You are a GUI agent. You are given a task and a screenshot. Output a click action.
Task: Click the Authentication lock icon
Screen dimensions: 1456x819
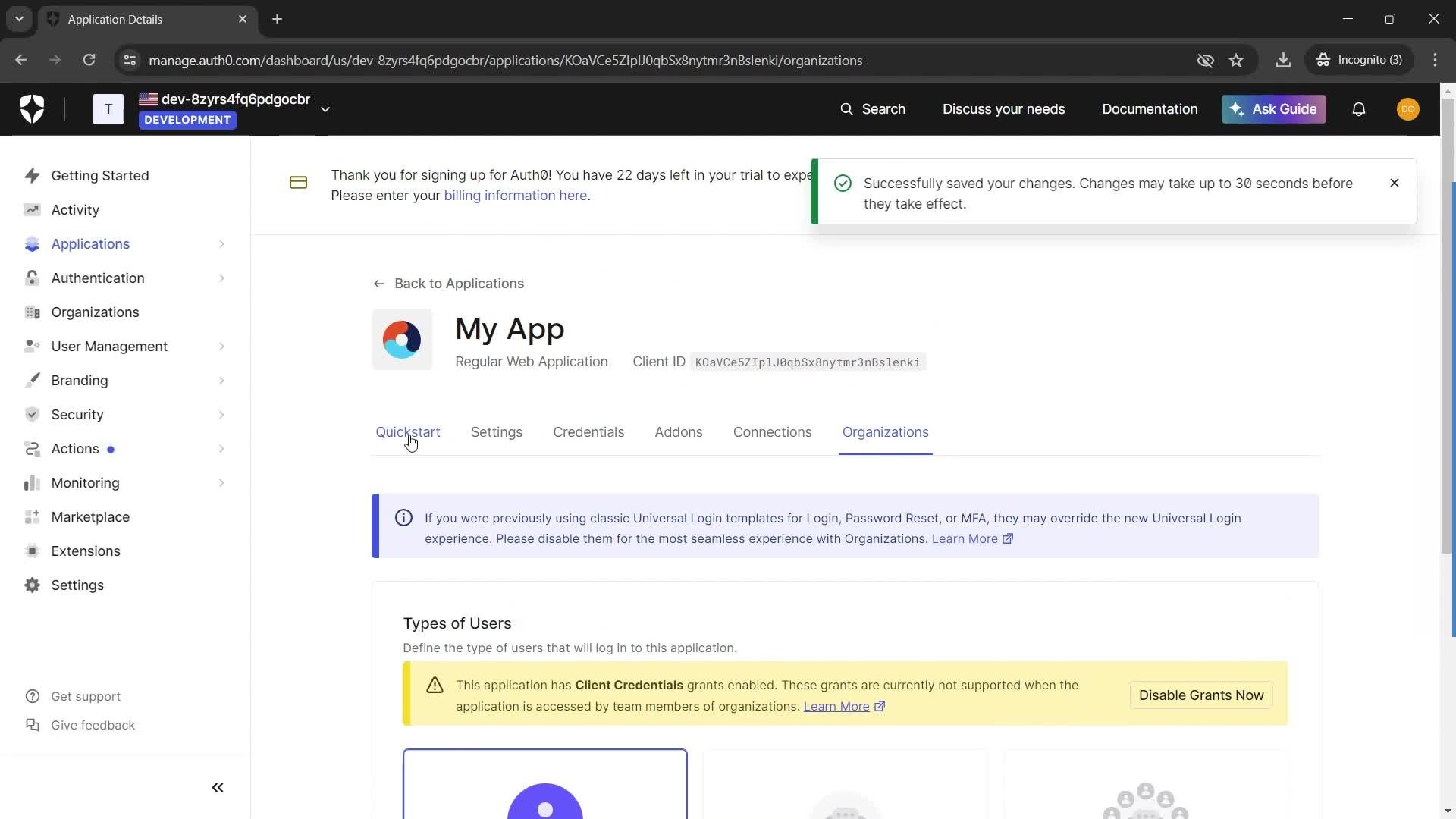(x=32, y=278)
